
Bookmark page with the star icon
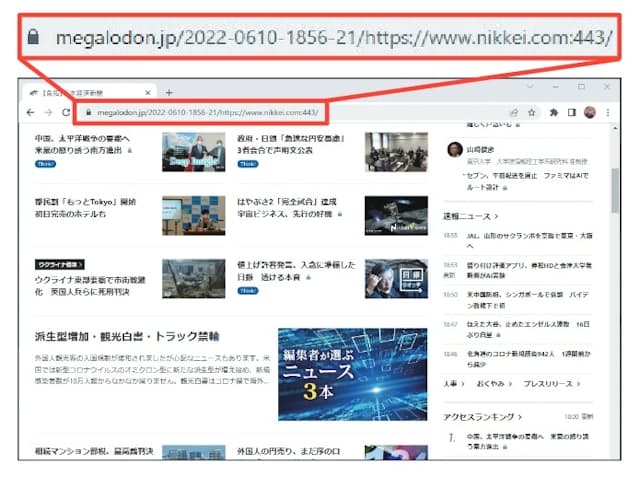[x=532, y=113]
